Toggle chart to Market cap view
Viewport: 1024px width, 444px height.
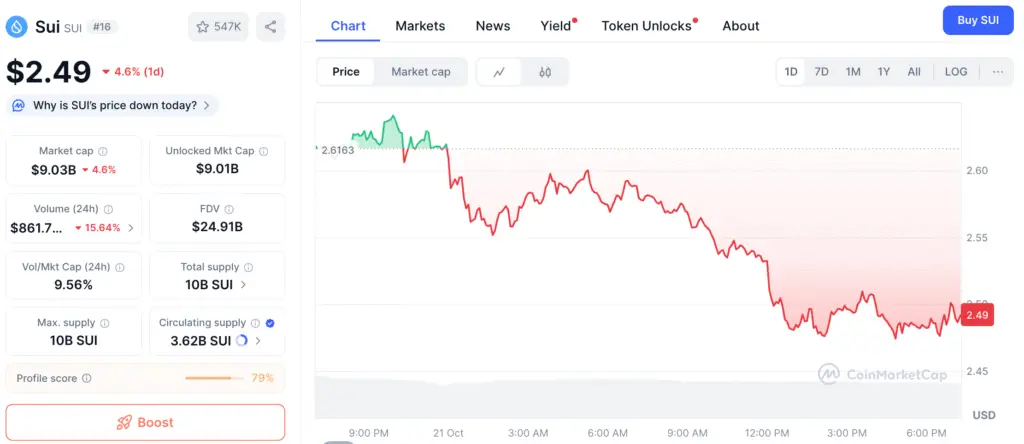point(421,72)
